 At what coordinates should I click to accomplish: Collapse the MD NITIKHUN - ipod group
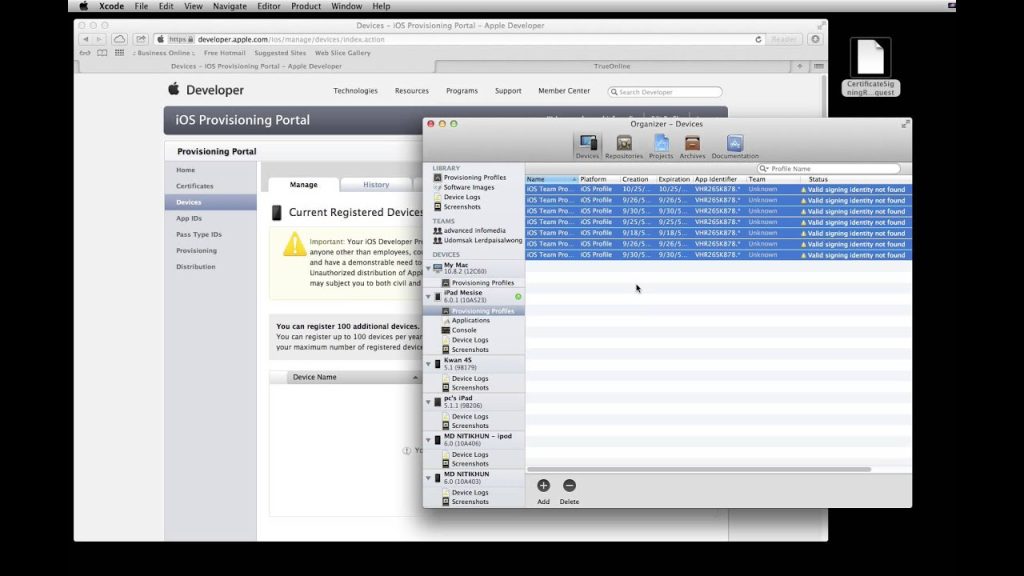tap(428, 440)
